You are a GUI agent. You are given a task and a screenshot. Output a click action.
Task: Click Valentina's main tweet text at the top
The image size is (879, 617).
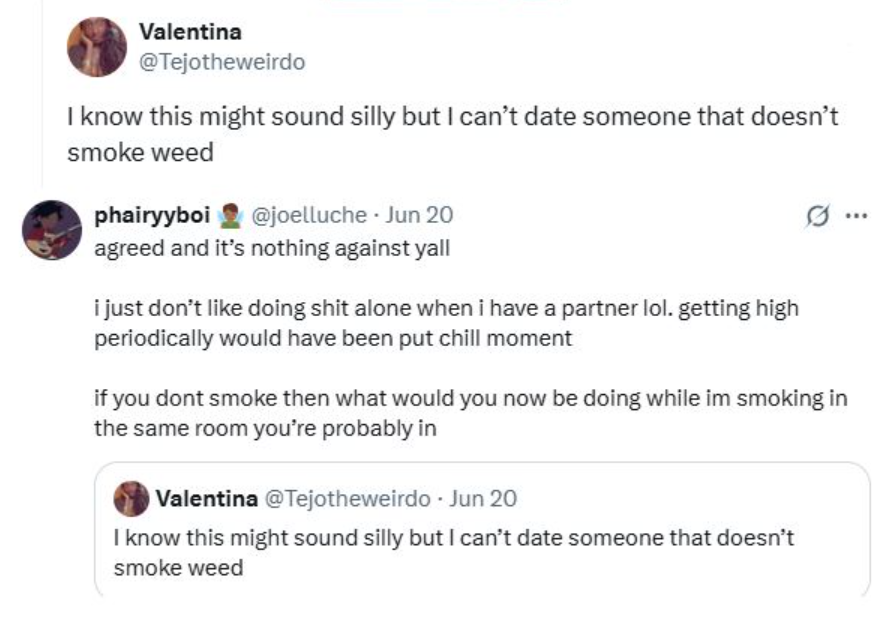[451, 134]
